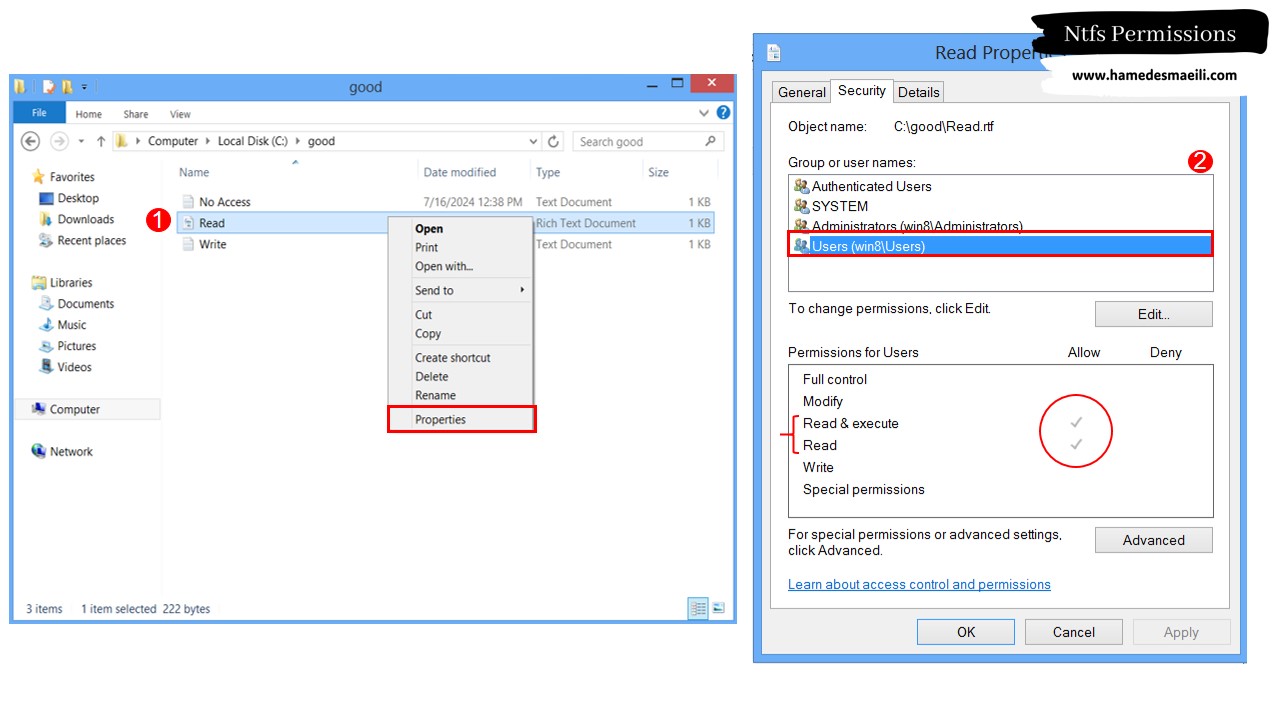Click the file icon in Properties title bar
1280x720 pixels.
773,53
